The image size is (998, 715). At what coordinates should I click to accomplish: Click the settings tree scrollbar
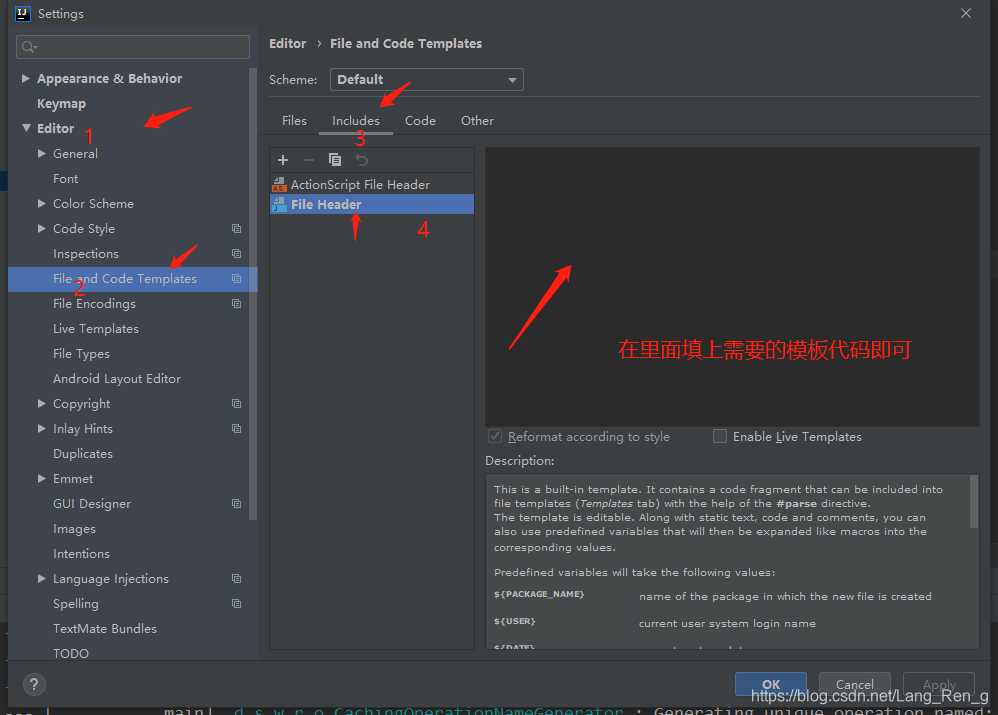pyautogui.click(x=253, y=293)
